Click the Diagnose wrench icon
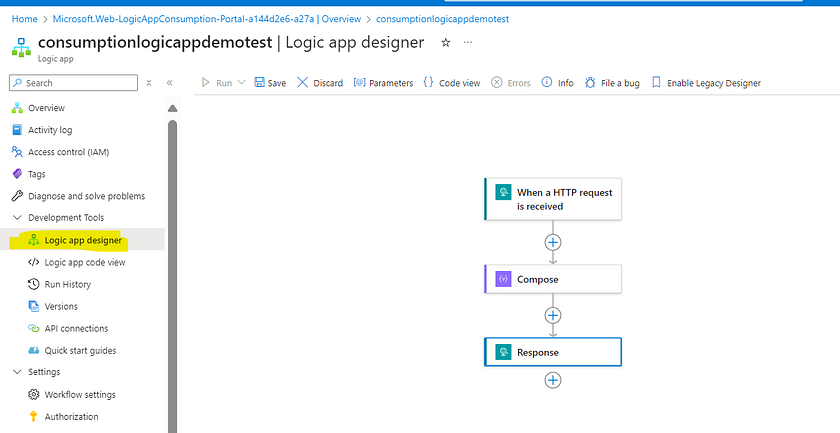840x433 pixels. (17, 196)
